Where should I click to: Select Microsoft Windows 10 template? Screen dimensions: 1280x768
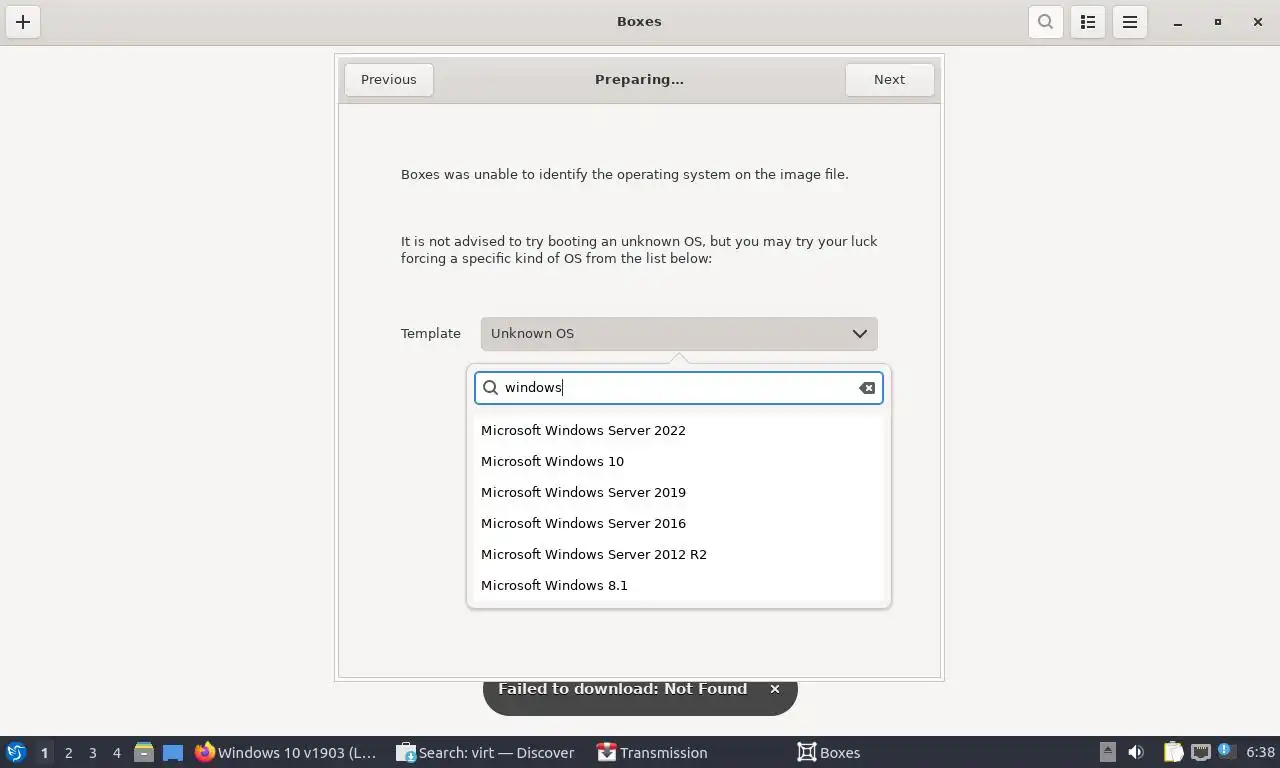[x=679, y=462]
